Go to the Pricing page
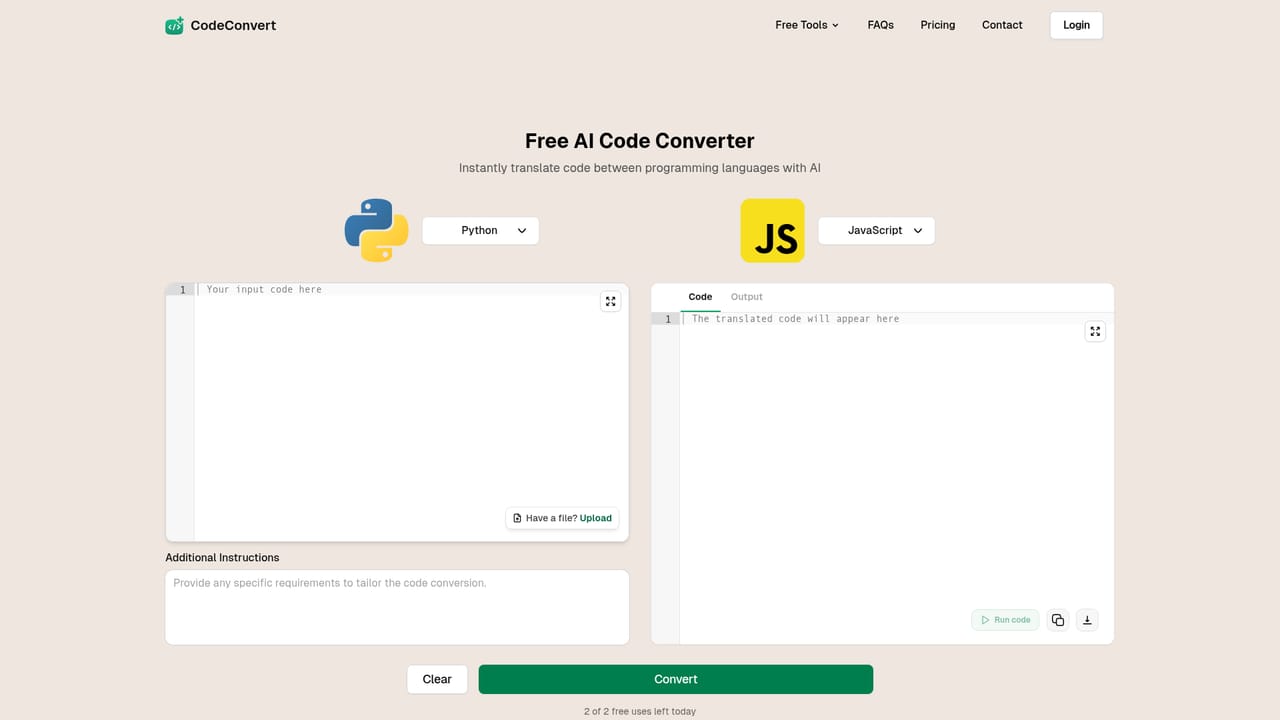 [938, 25]
